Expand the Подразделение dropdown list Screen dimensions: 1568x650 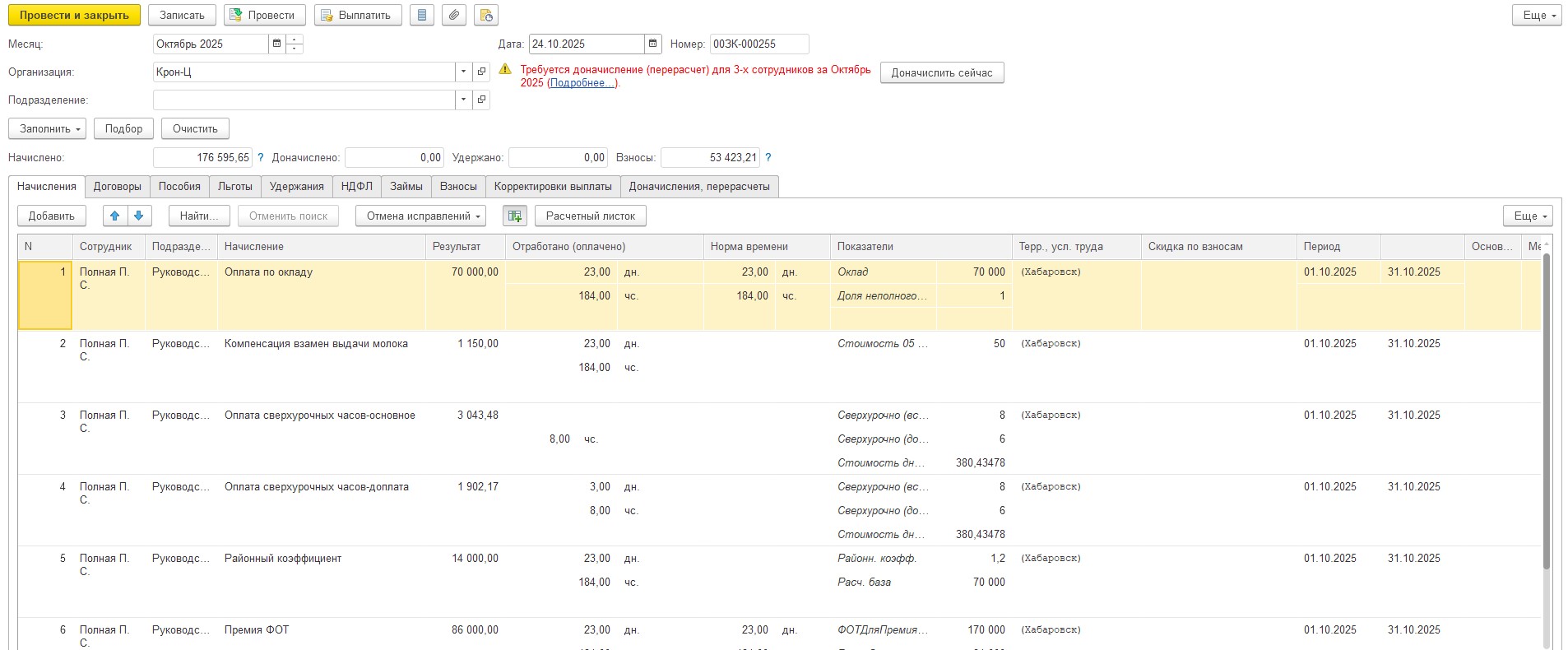(x=464, y=100)
